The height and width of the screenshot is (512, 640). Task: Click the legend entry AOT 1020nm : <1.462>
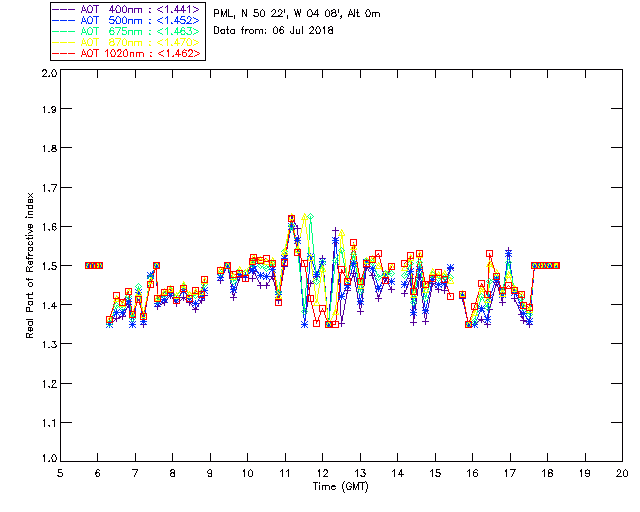pos(127,53)
